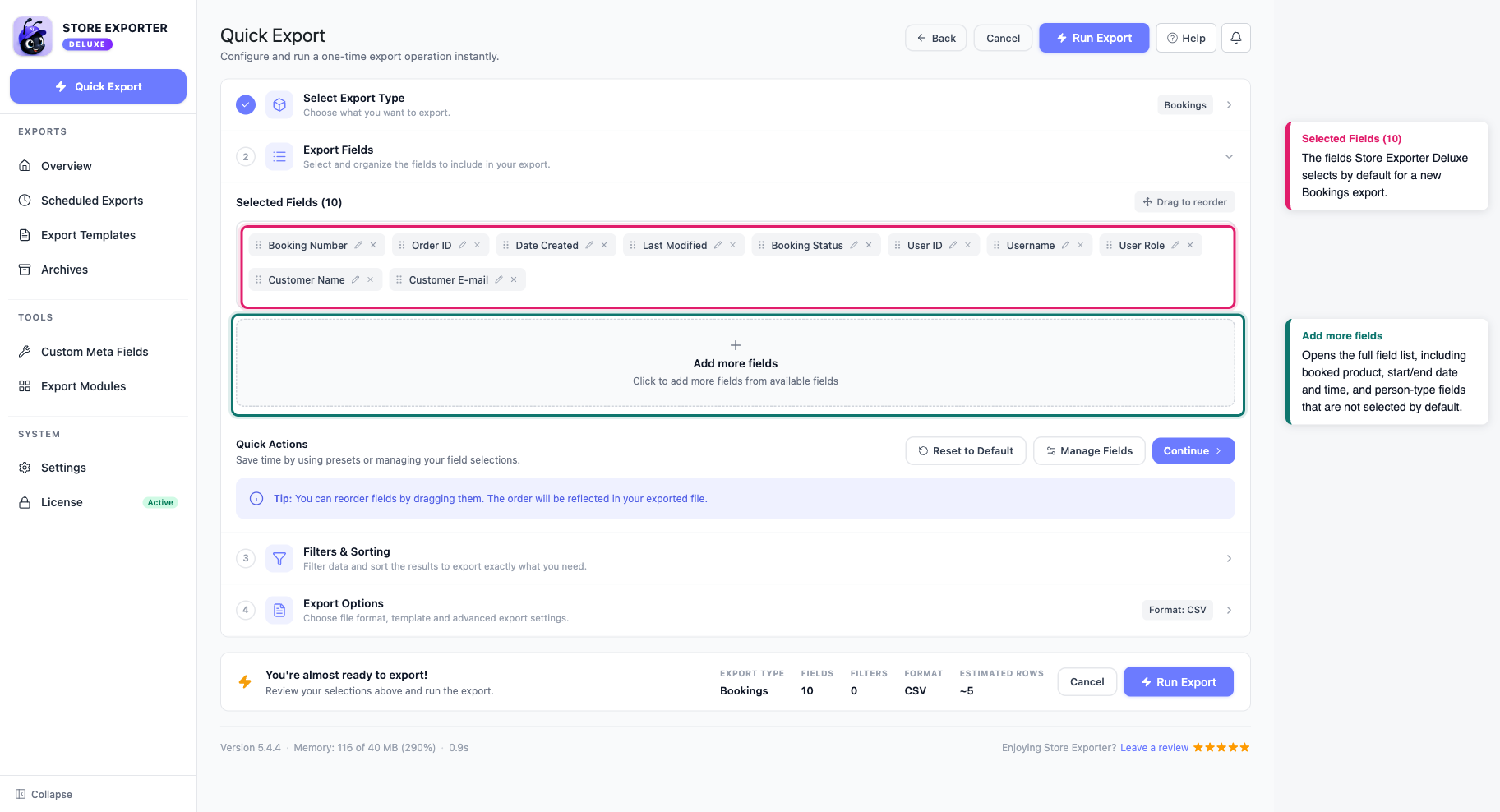Click the top Run Export button
1500x812 pixels.
pos(1094,38)
